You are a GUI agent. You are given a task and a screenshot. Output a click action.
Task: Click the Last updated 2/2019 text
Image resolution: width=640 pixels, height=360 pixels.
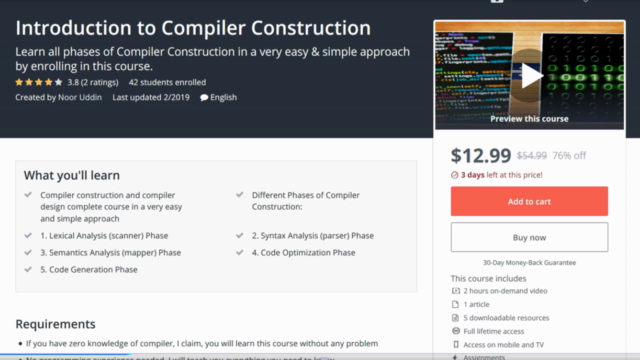[151, 97]
